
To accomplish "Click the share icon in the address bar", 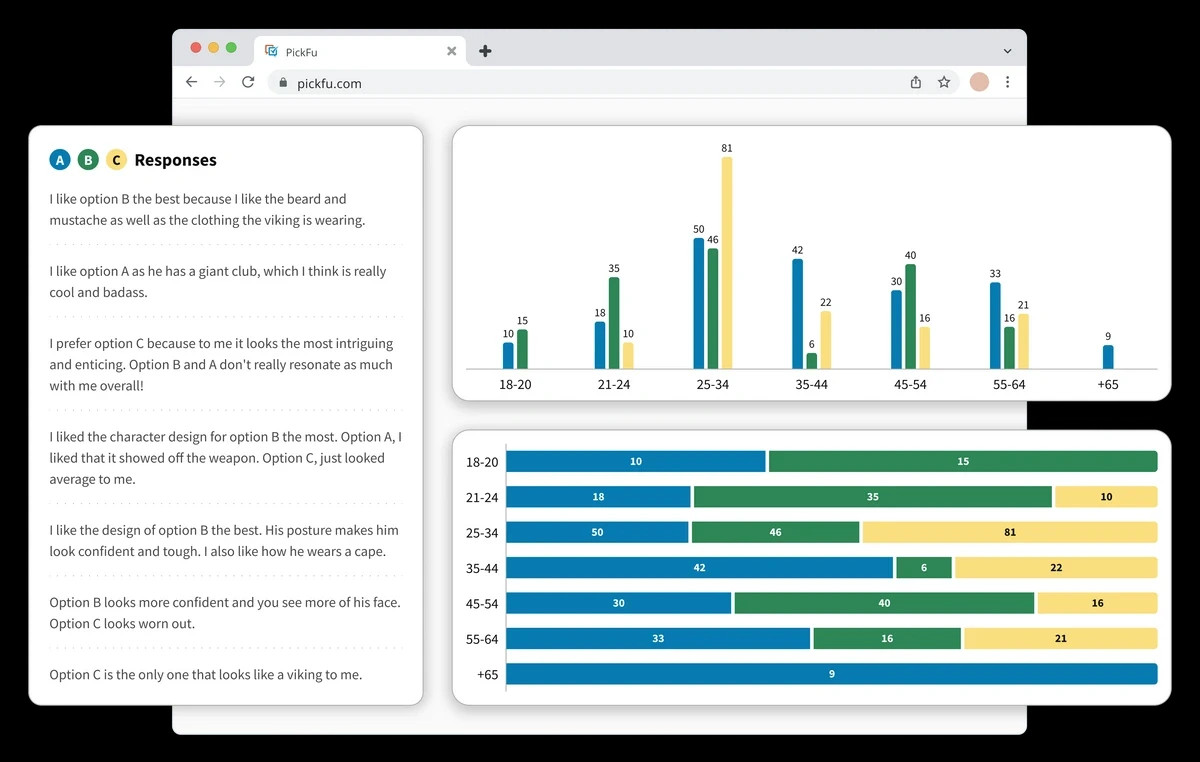I will point(915,83).
